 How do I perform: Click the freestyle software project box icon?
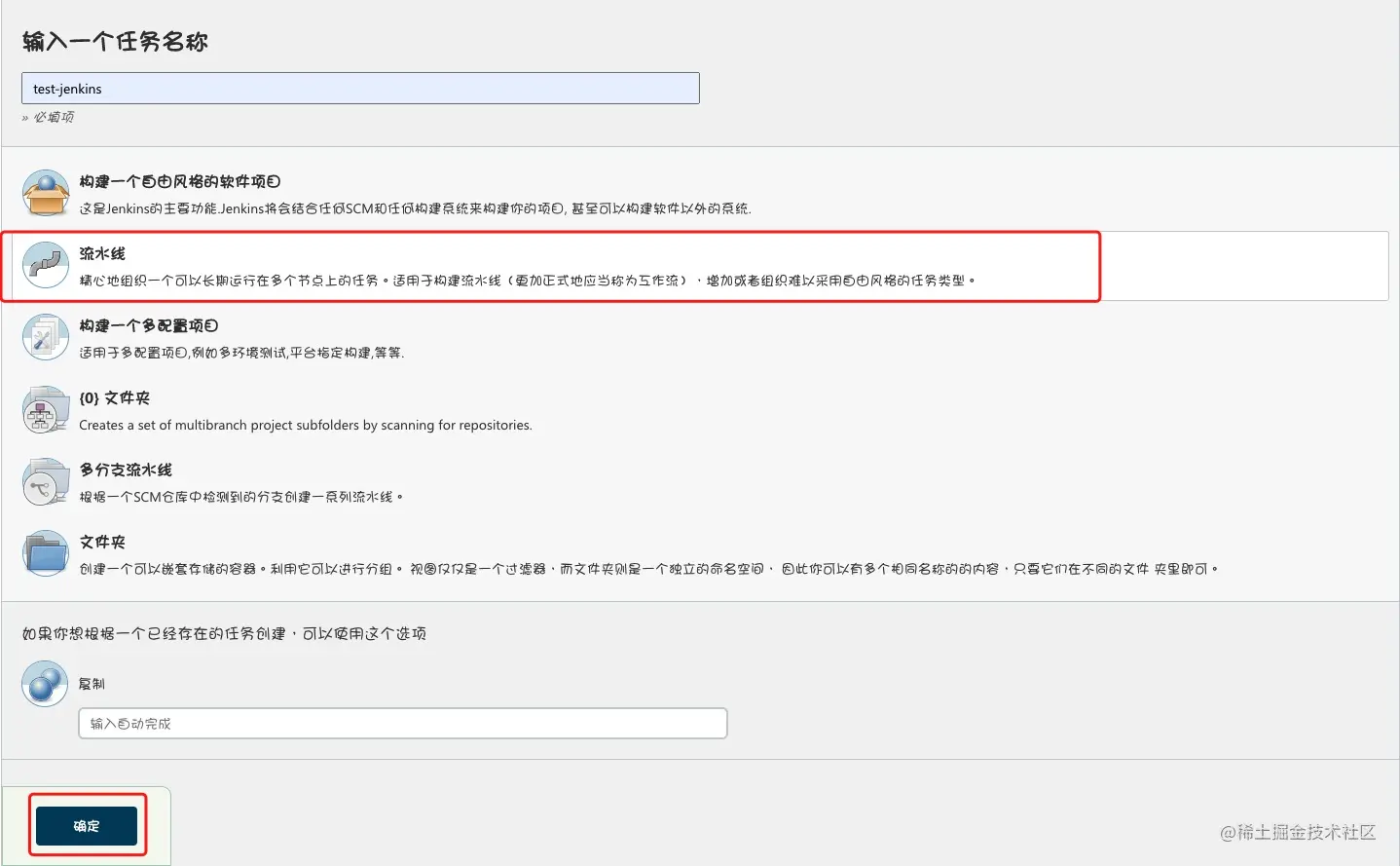tap(46, 193)
